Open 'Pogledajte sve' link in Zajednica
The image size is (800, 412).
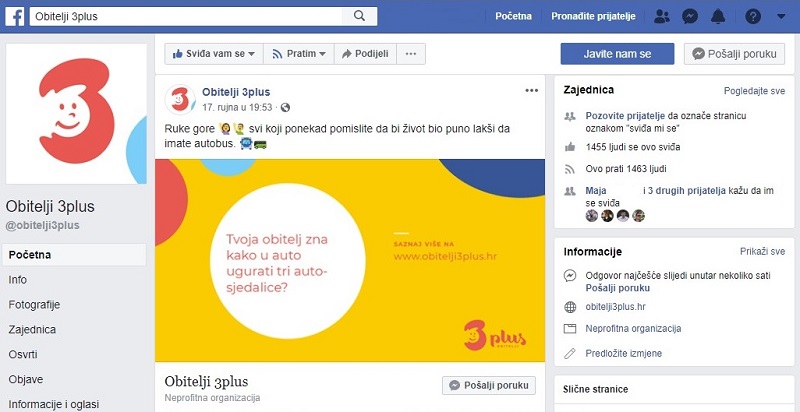(754, 91)
